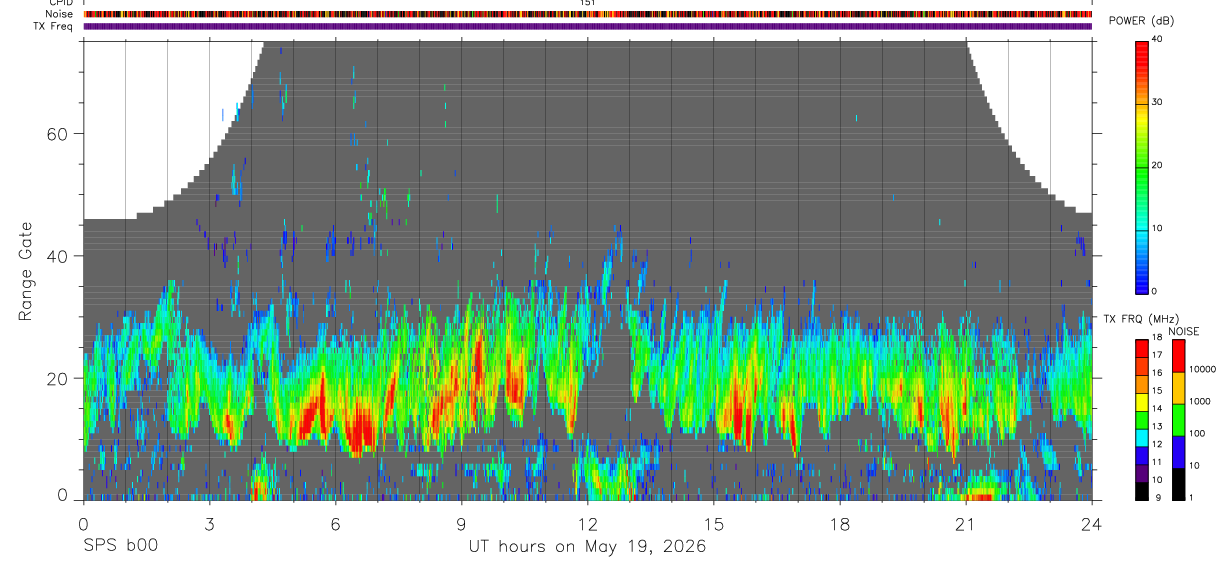The image size is (1228, 567).
Task: Click the CPID value 151 label
Action: click(x=587, y=3)
